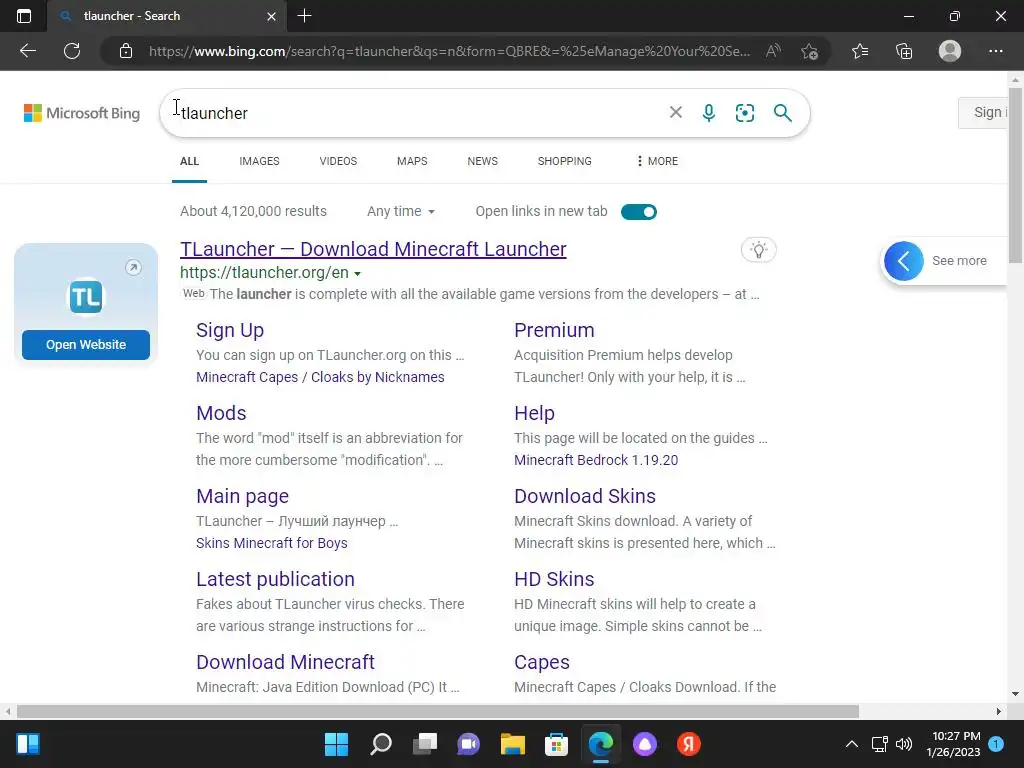
Task: Open Minecraft Bedrock 1.19.20 link
Action: [x=596, y=460]
